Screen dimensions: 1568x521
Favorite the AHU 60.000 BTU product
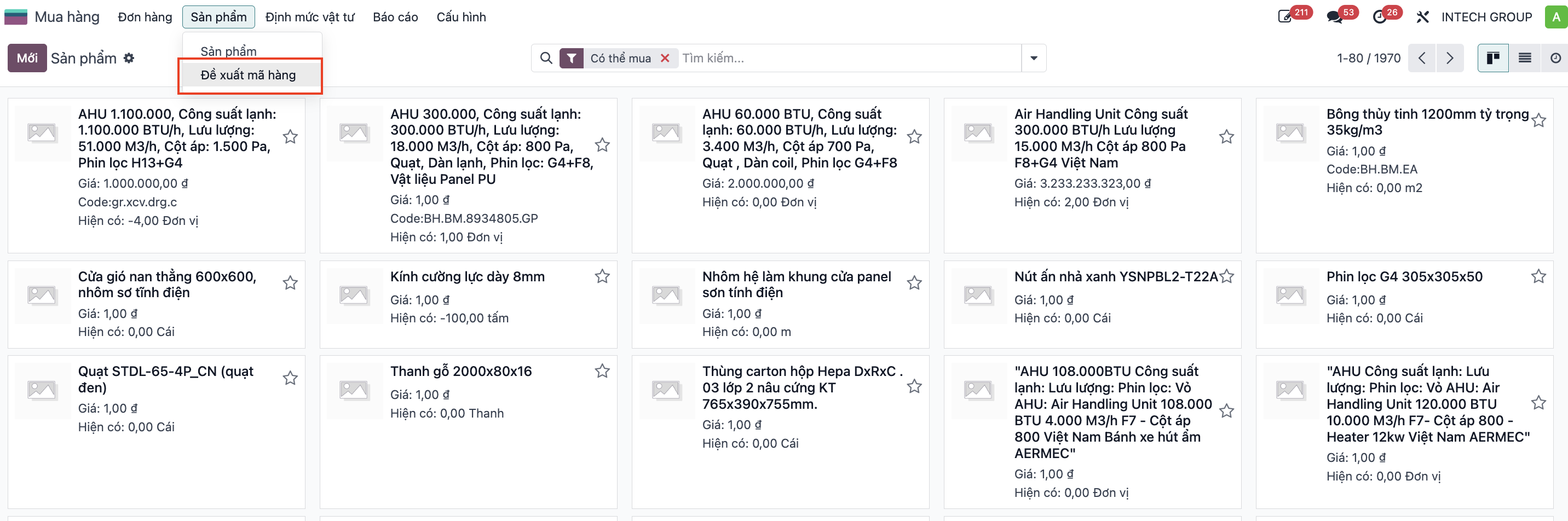[914, 137]
